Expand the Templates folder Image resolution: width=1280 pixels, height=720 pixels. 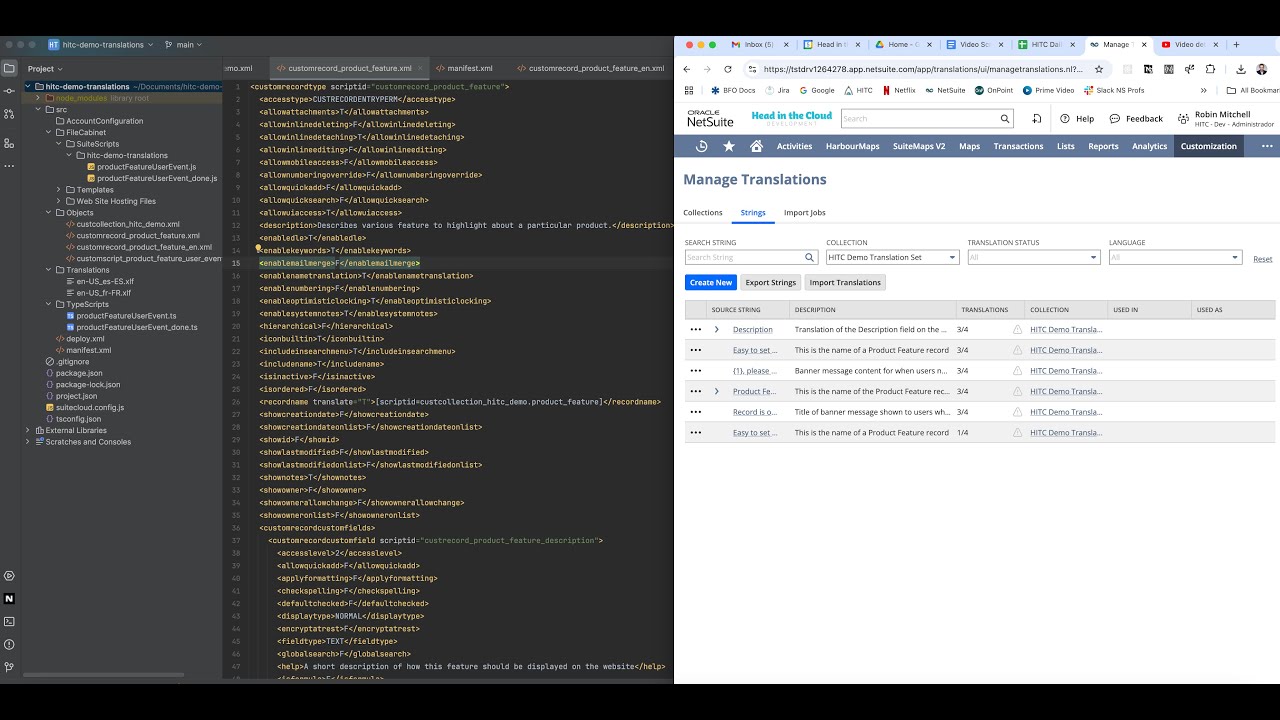(58, 190)
